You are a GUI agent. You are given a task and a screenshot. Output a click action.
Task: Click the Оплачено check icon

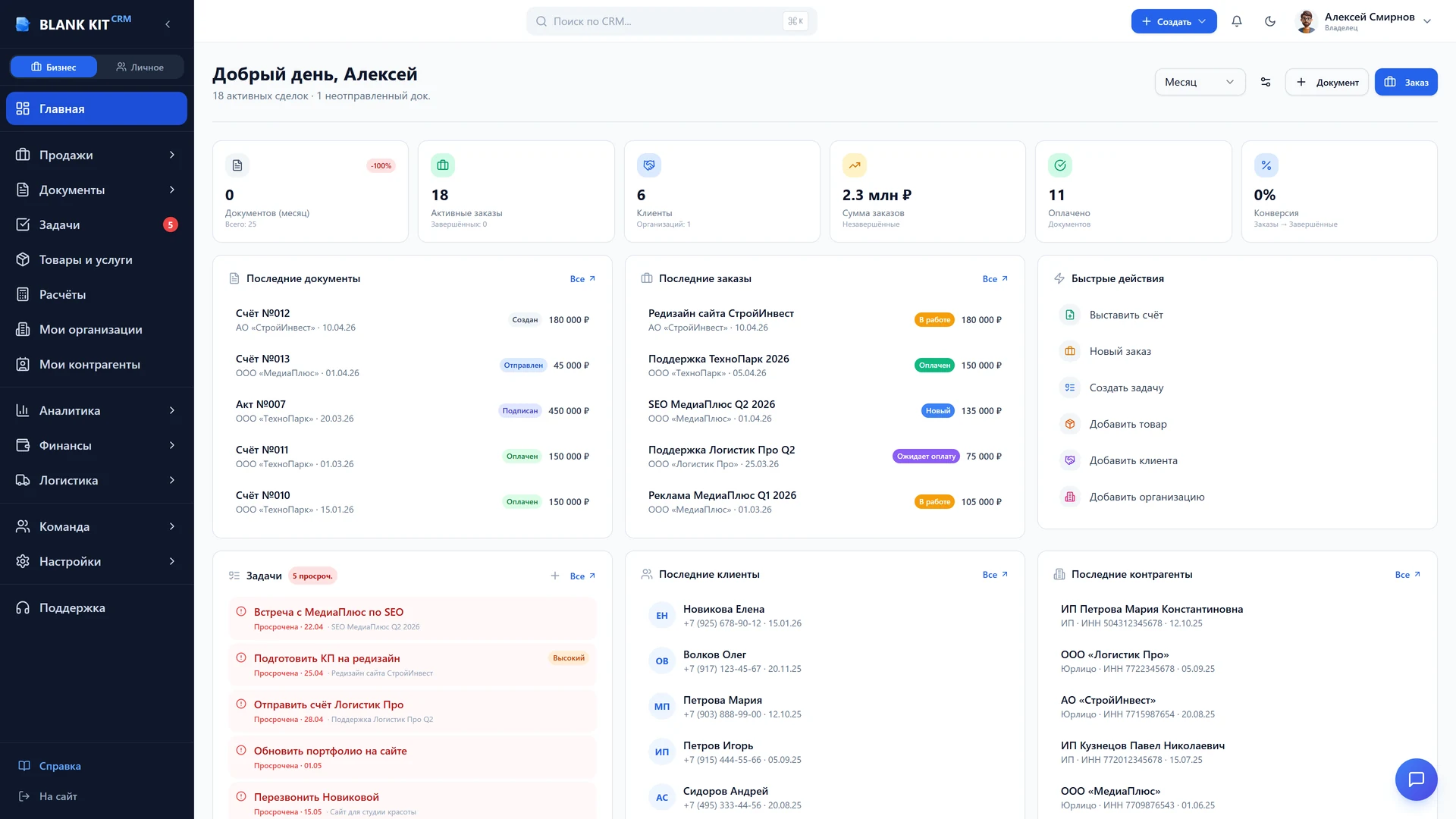1060,165
